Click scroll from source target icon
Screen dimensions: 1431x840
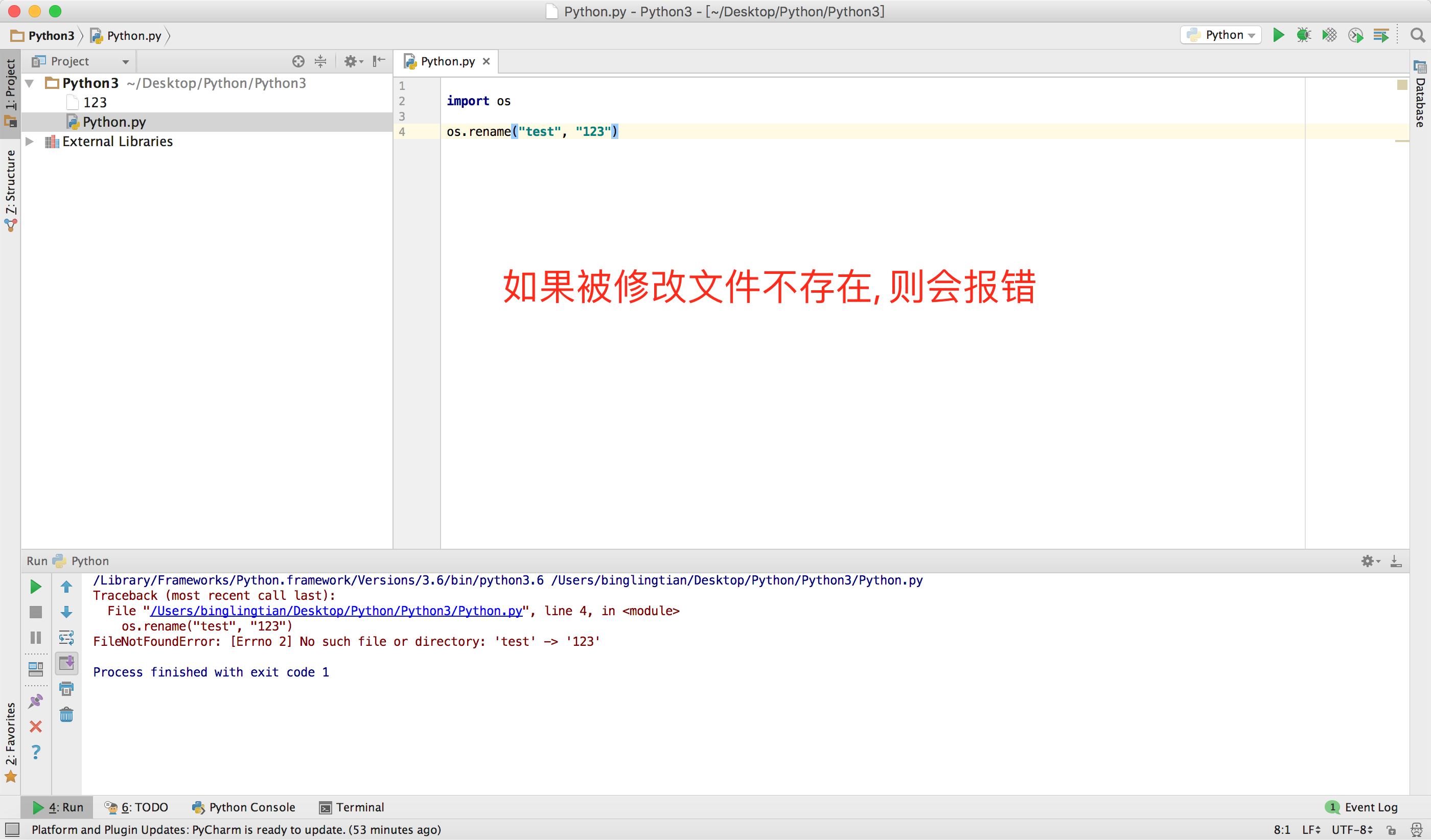[298, 61]
